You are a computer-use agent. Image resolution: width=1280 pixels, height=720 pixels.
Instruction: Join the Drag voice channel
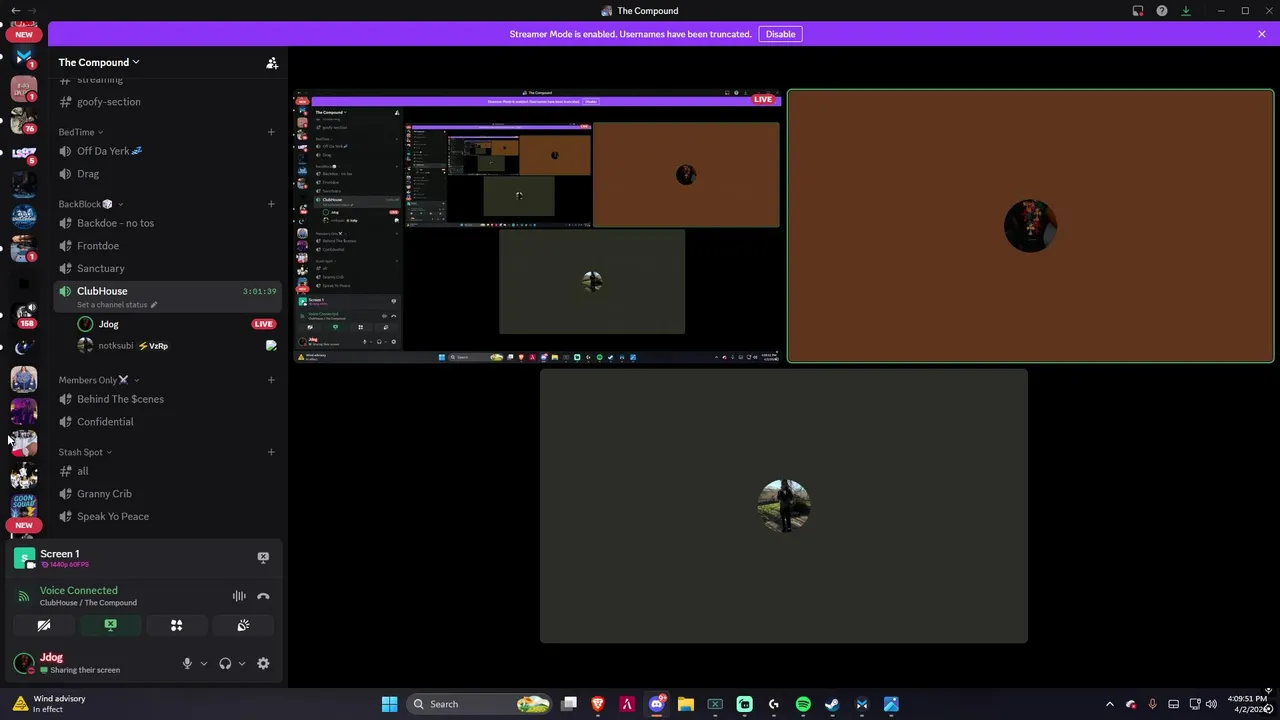coord(166,173)
